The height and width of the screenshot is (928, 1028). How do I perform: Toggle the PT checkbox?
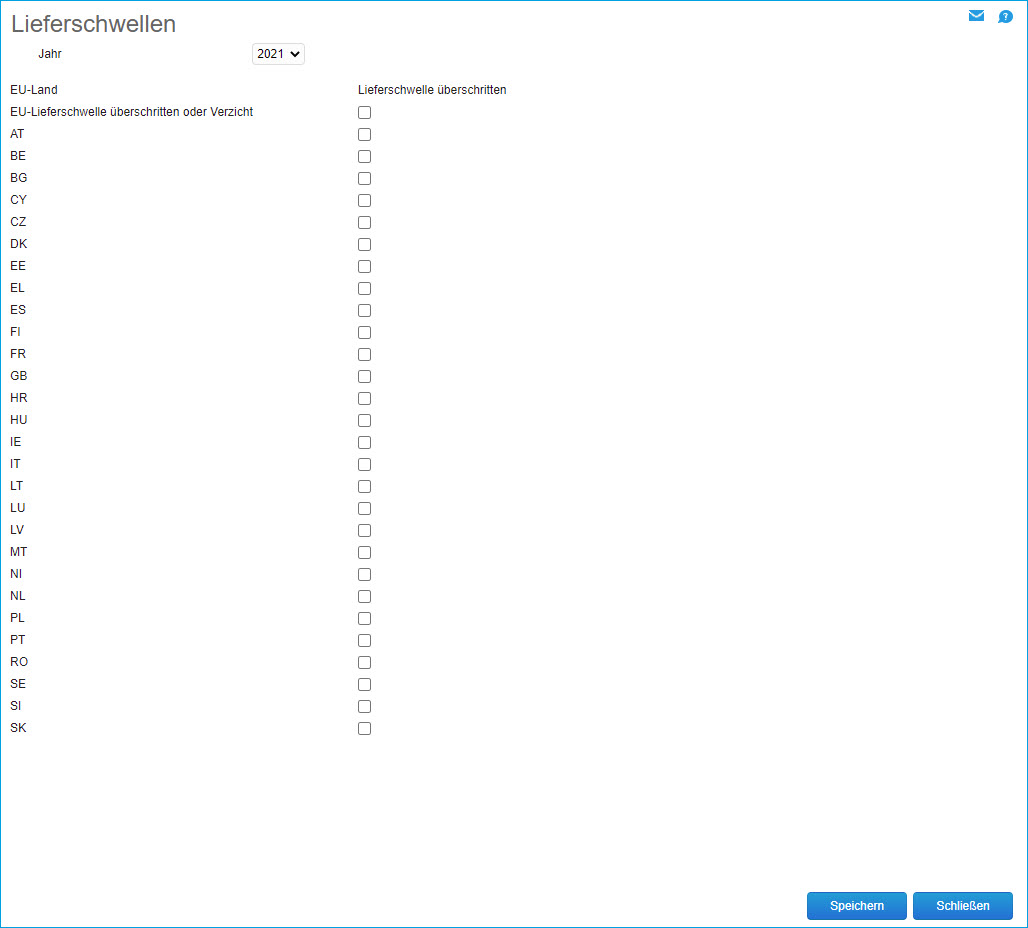(365, 640)
